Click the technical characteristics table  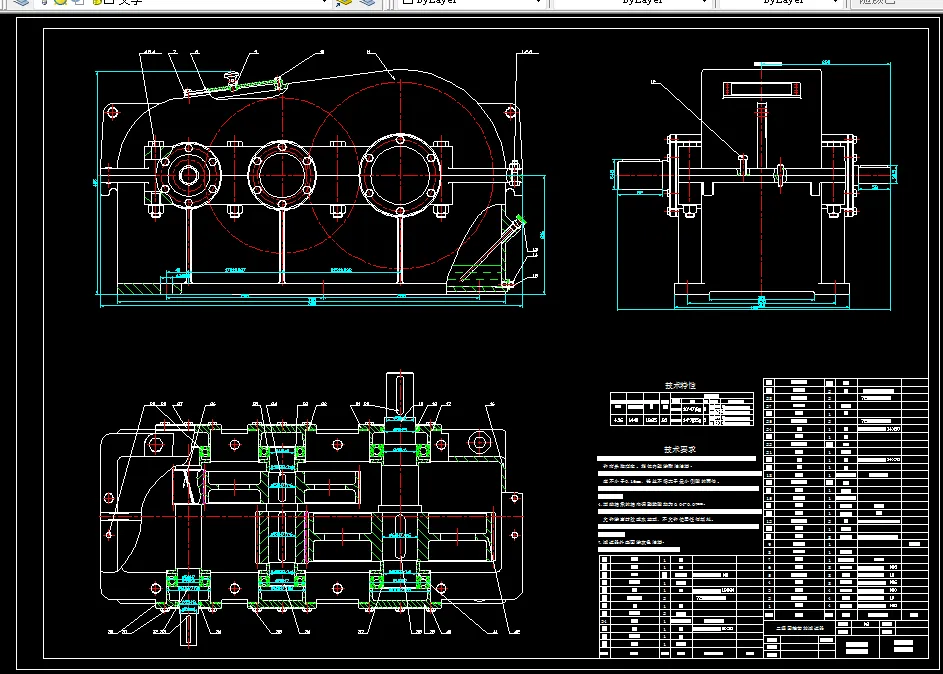681,409
